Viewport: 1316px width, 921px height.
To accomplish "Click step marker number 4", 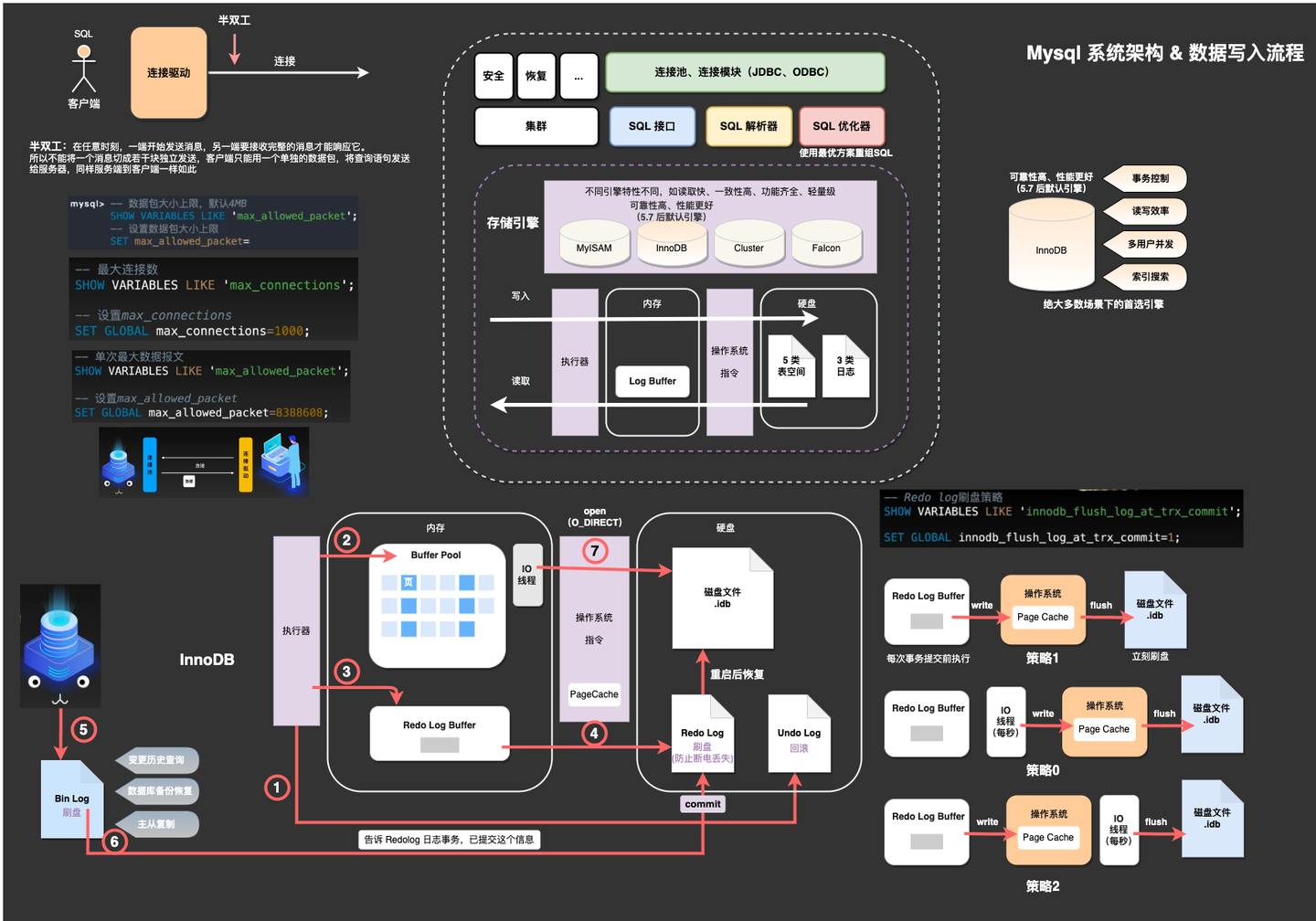I will (595, 731).
